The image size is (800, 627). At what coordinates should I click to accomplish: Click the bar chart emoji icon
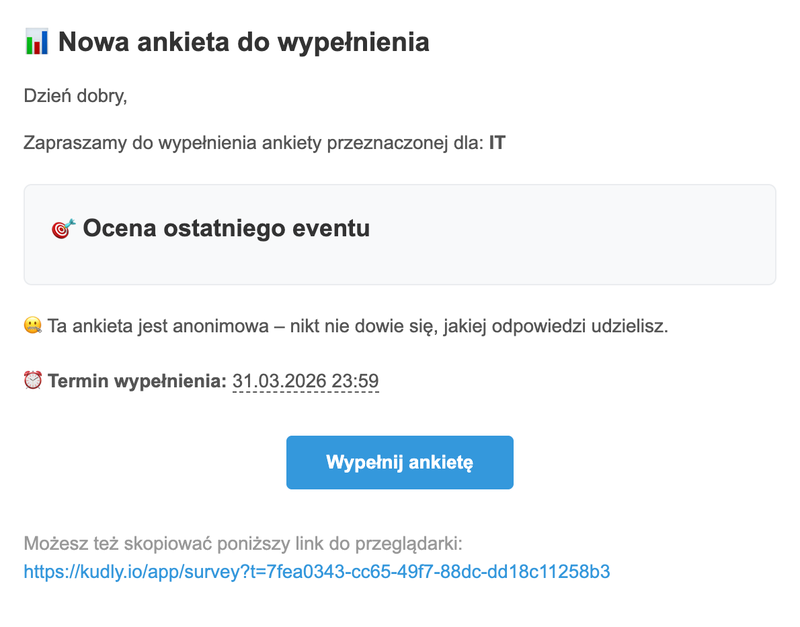click(x=36, y=42)
